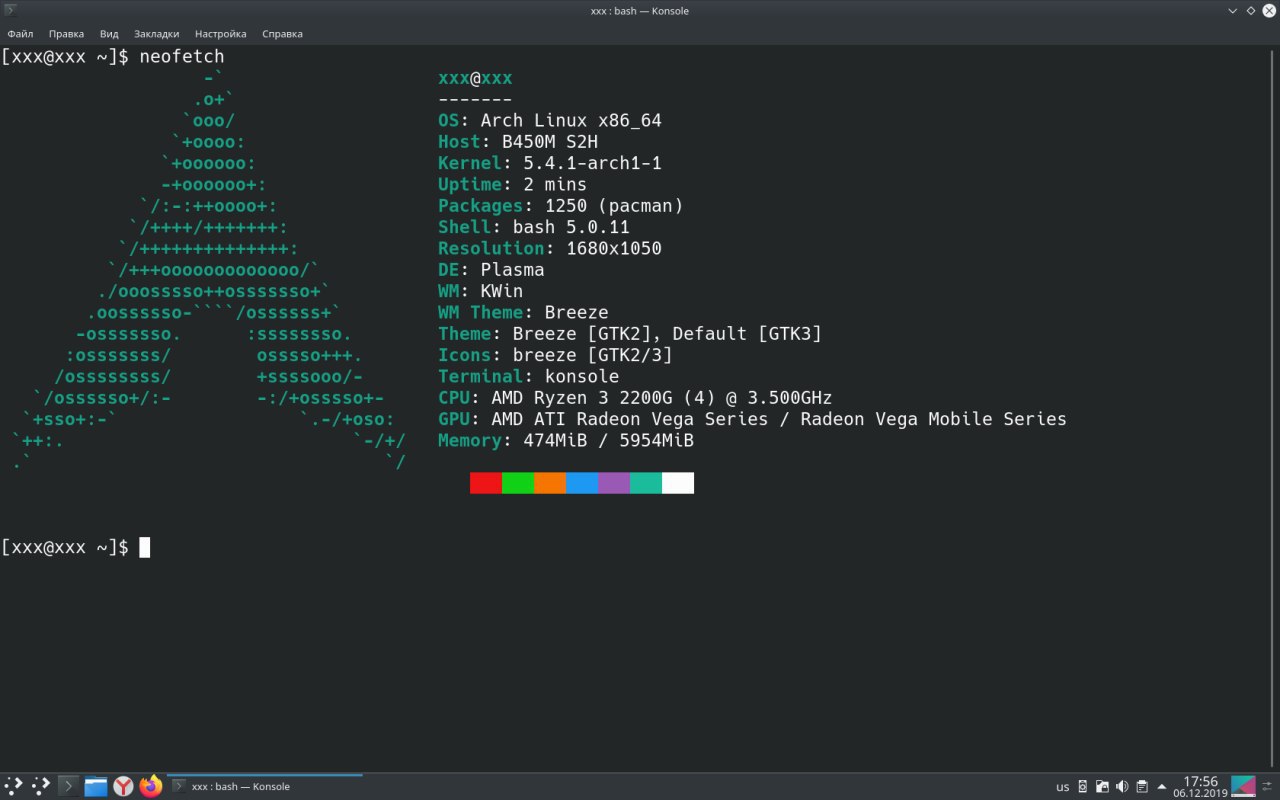Click the Konsole window icon in title bar
The image size is (1280, 800).
[x=11, y=11]
